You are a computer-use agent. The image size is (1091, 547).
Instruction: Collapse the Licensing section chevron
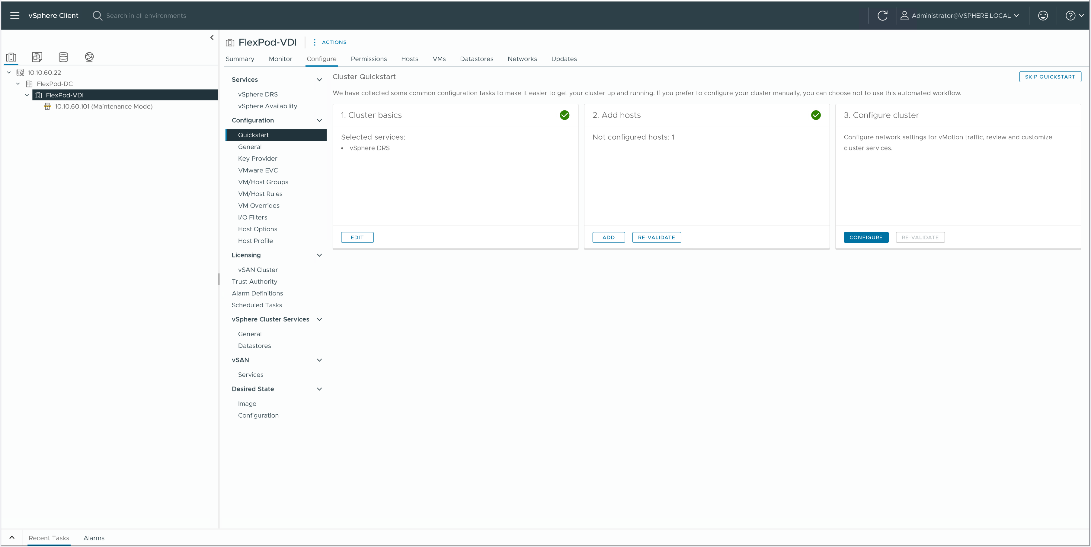(319, 255)
